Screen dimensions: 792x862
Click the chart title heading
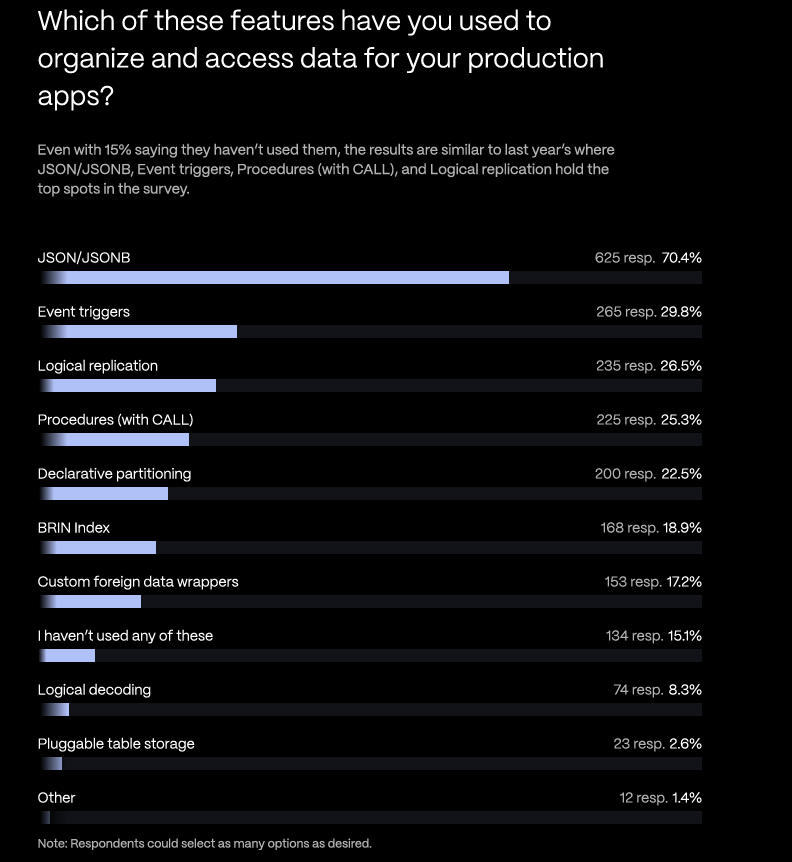(x=320, y=57)
